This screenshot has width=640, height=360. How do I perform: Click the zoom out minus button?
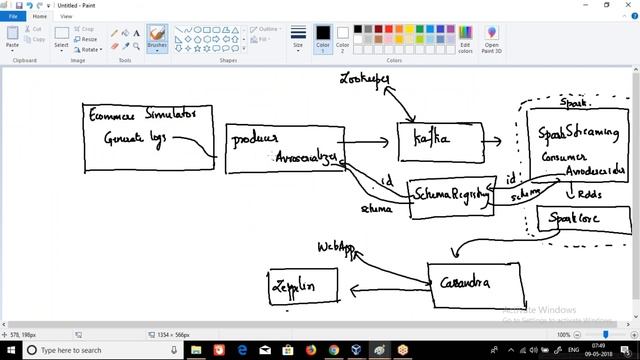pyautogui.click(x=577, y=335)
